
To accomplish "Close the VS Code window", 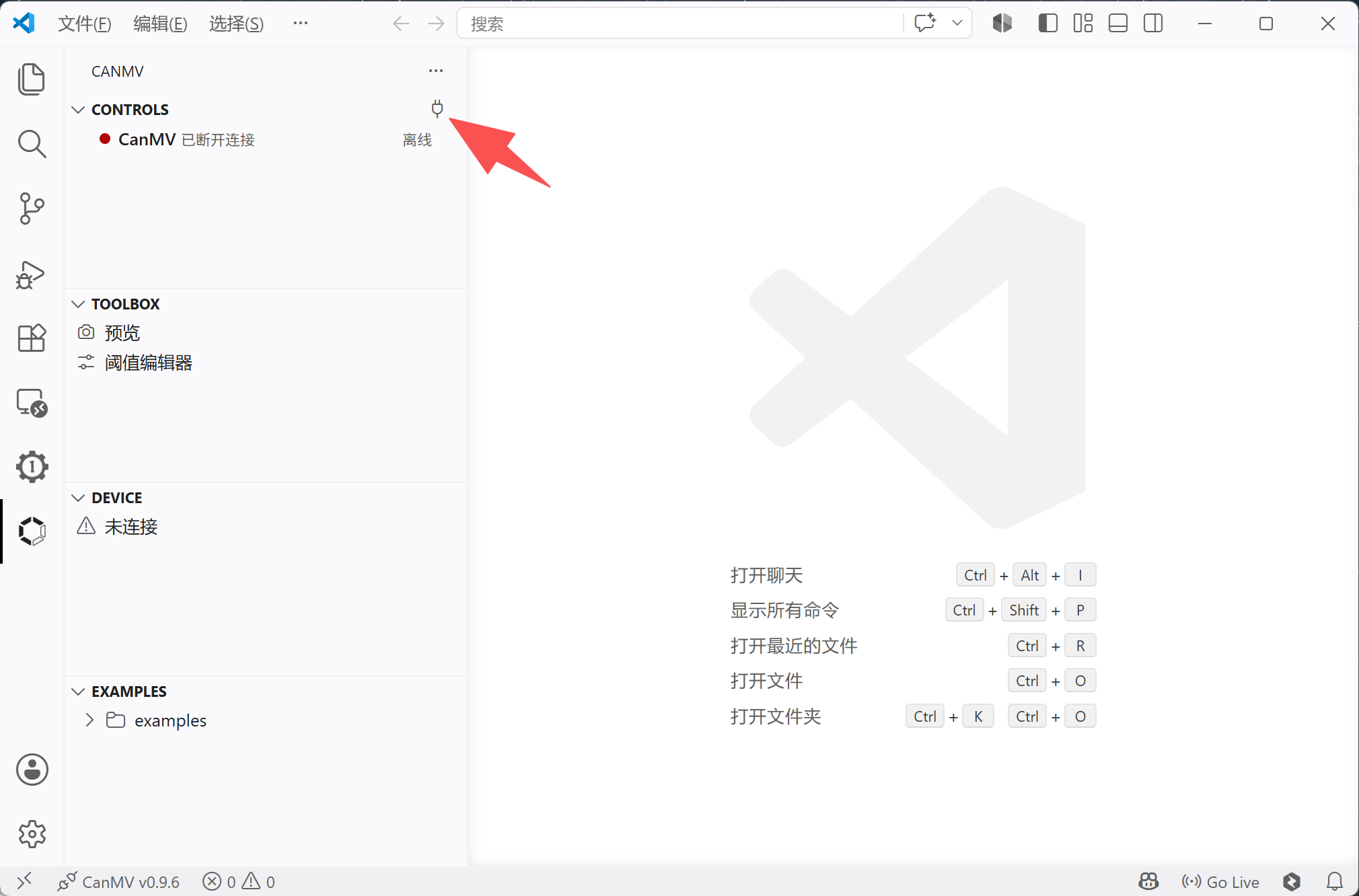I will [x=1328, y=24].
